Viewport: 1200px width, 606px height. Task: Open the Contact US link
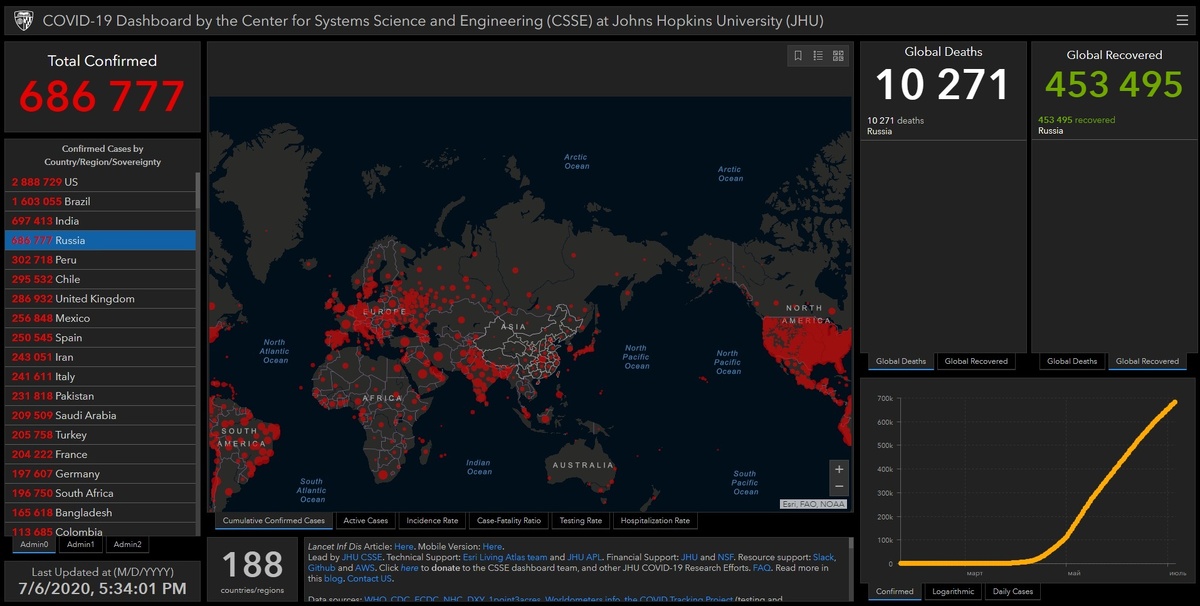point(370,579)
